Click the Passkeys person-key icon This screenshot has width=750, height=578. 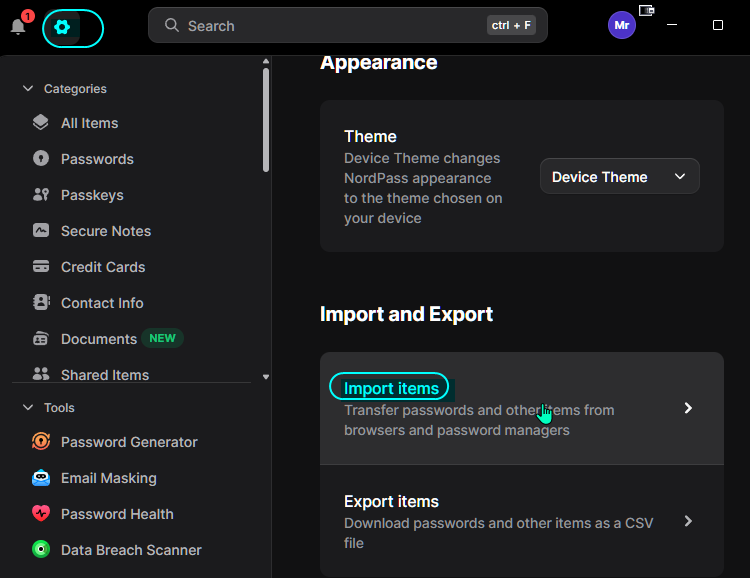(x=41, y=194)
